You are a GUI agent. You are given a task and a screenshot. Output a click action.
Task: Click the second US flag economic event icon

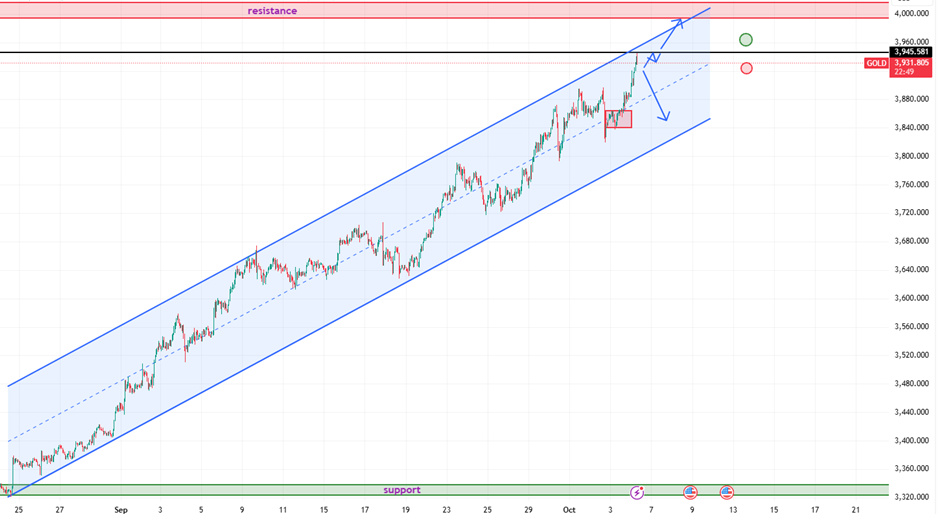pyautogui.click(x=727, y=493)
